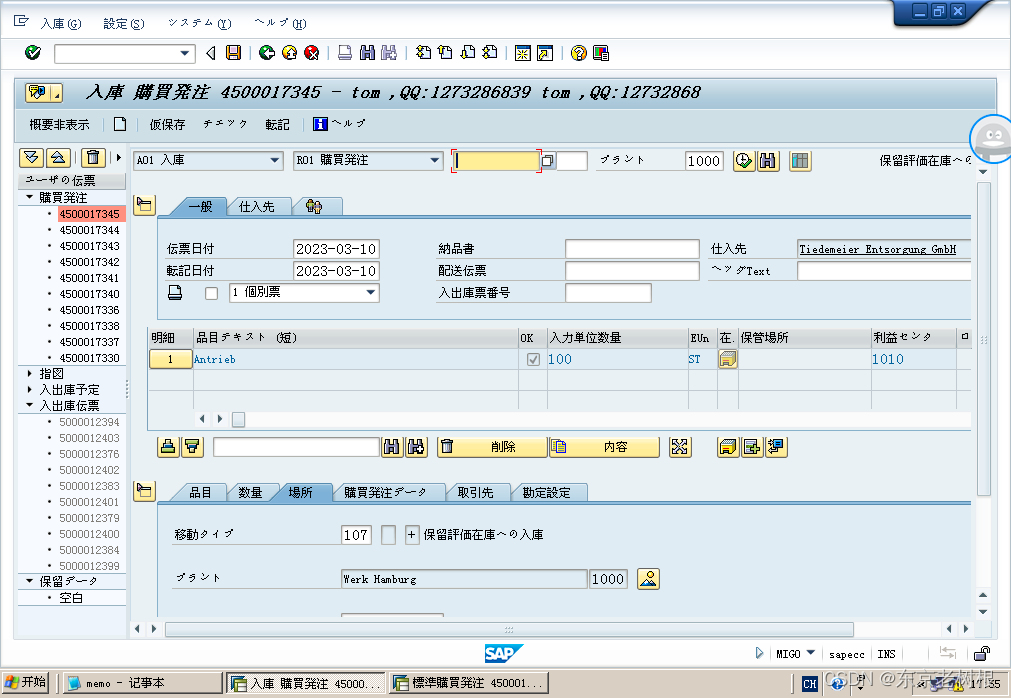Open the A01 入庫 action dropdown
The height and width of the screenshot is (698, 1011).
pos(274,159)
